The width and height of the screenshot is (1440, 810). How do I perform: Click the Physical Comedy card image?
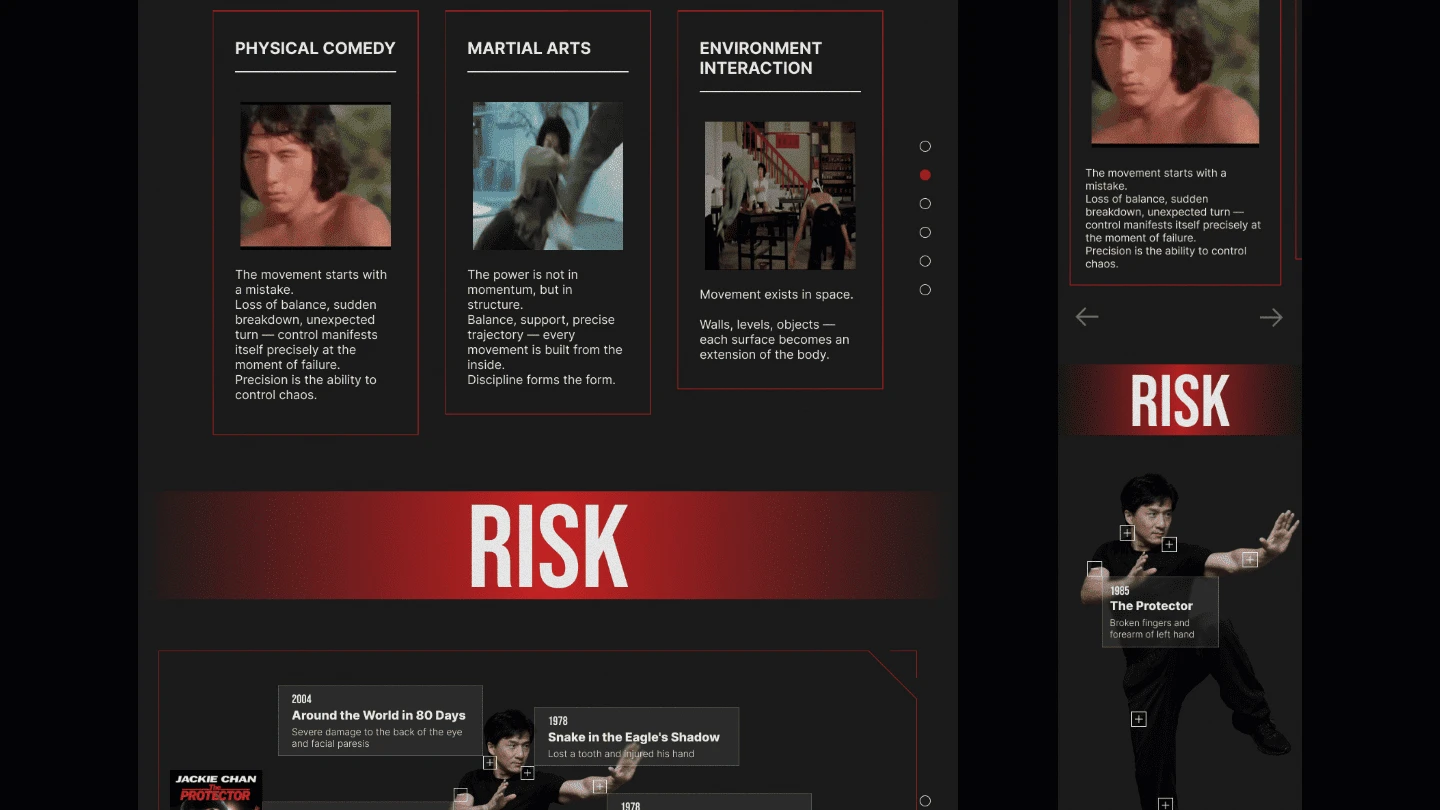[315, 174]
